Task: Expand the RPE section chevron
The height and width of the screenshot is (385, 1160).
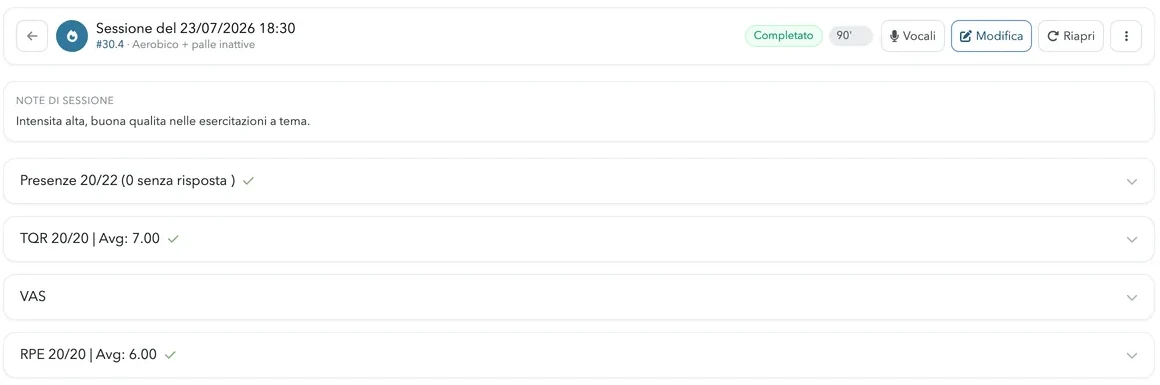Action: pyautogui.click(x=1131, y=355)
